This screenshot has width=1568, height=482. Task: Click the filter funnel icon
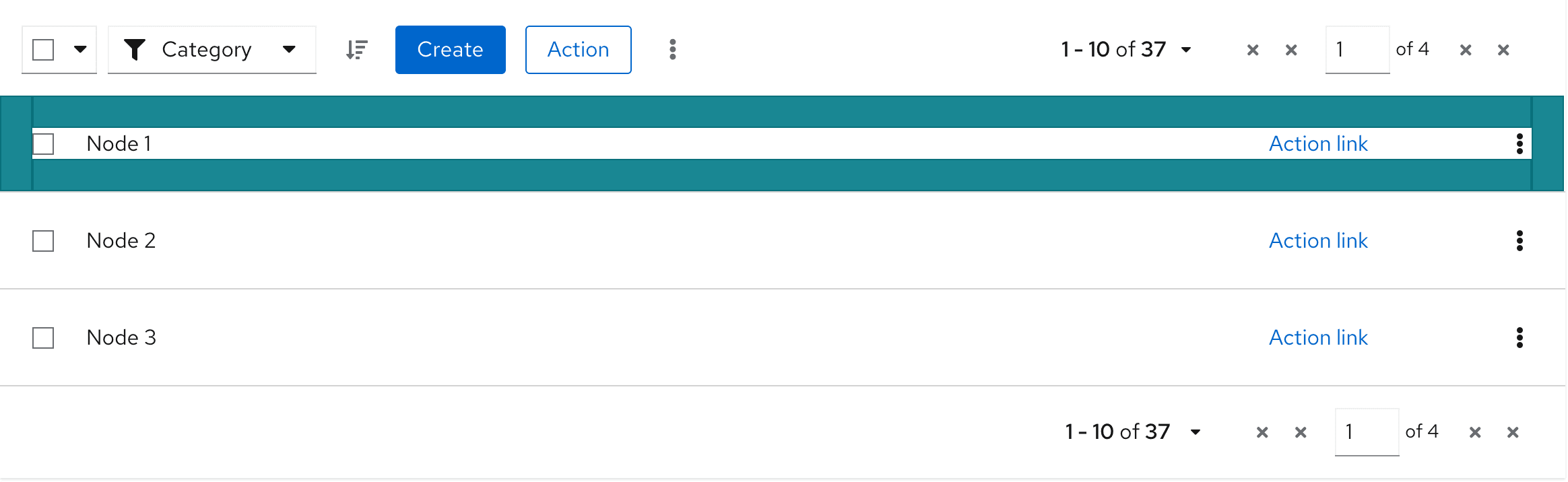point(135,50)
